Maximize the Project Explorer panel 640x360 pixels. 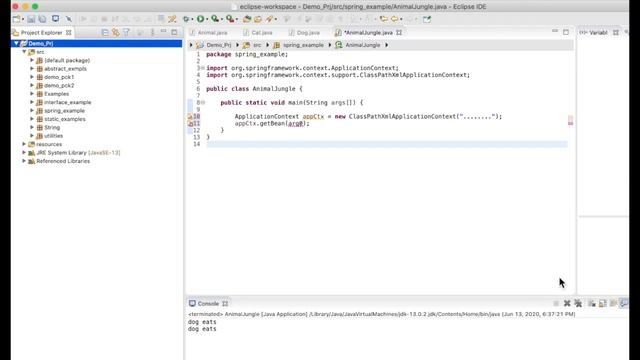(x=174, y=32)
